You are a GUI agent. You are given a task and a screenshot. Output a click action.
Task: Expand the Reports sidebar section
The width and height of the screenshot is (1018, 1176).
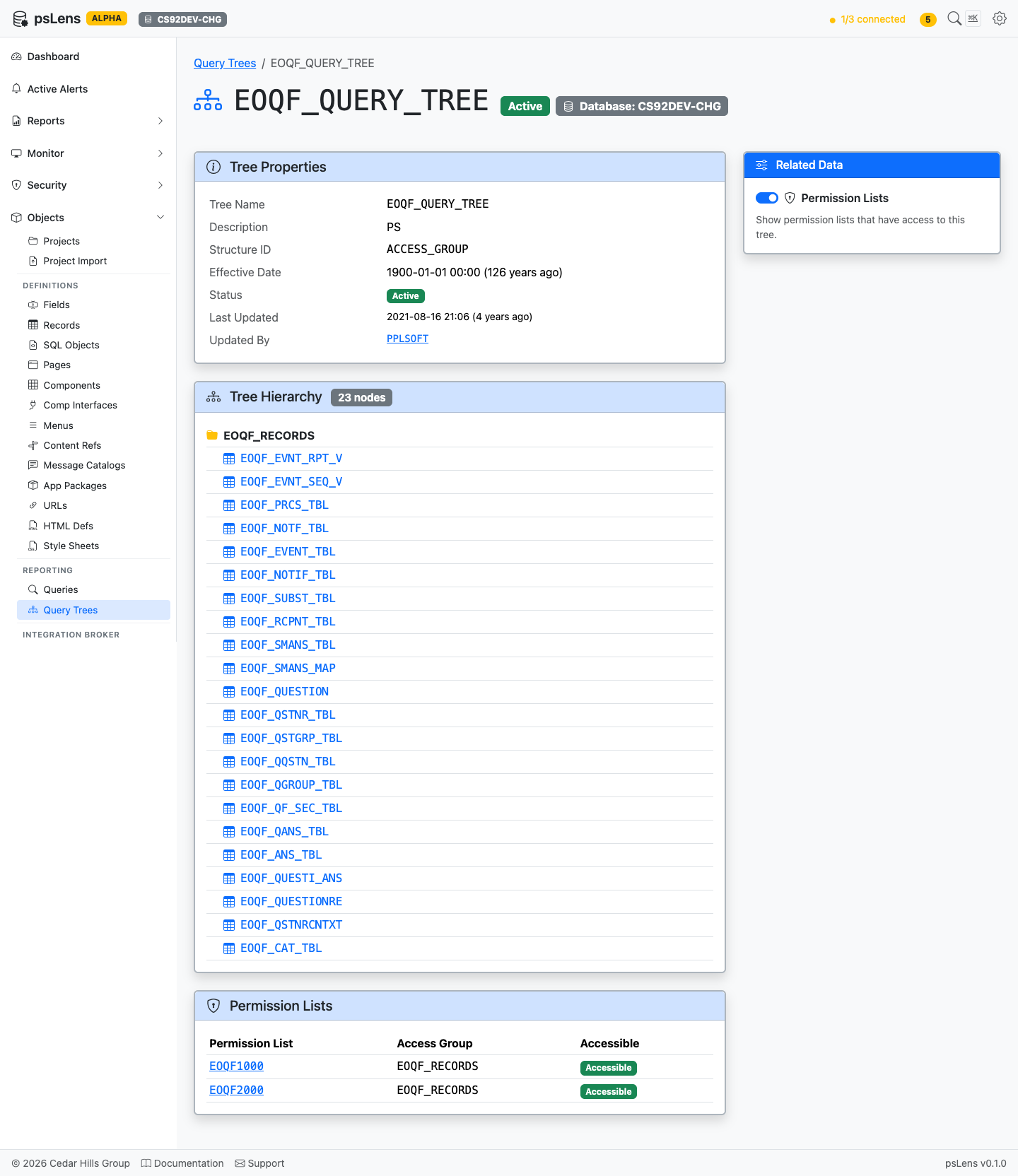tap(88, 121)
